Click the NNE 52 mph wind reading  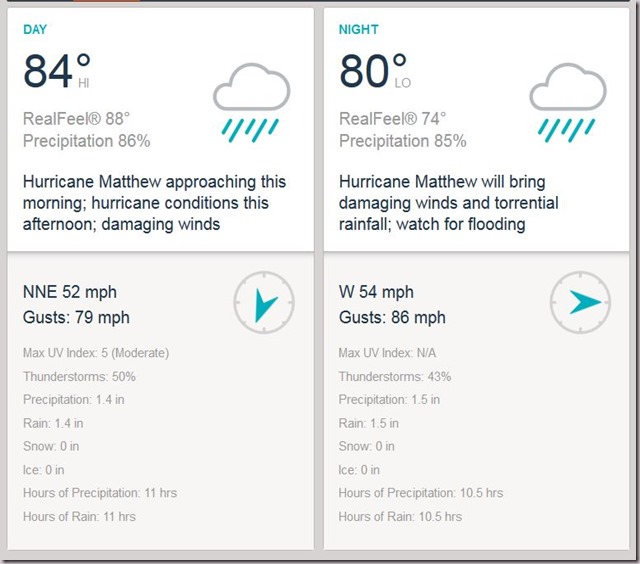(x=70, y=292)
